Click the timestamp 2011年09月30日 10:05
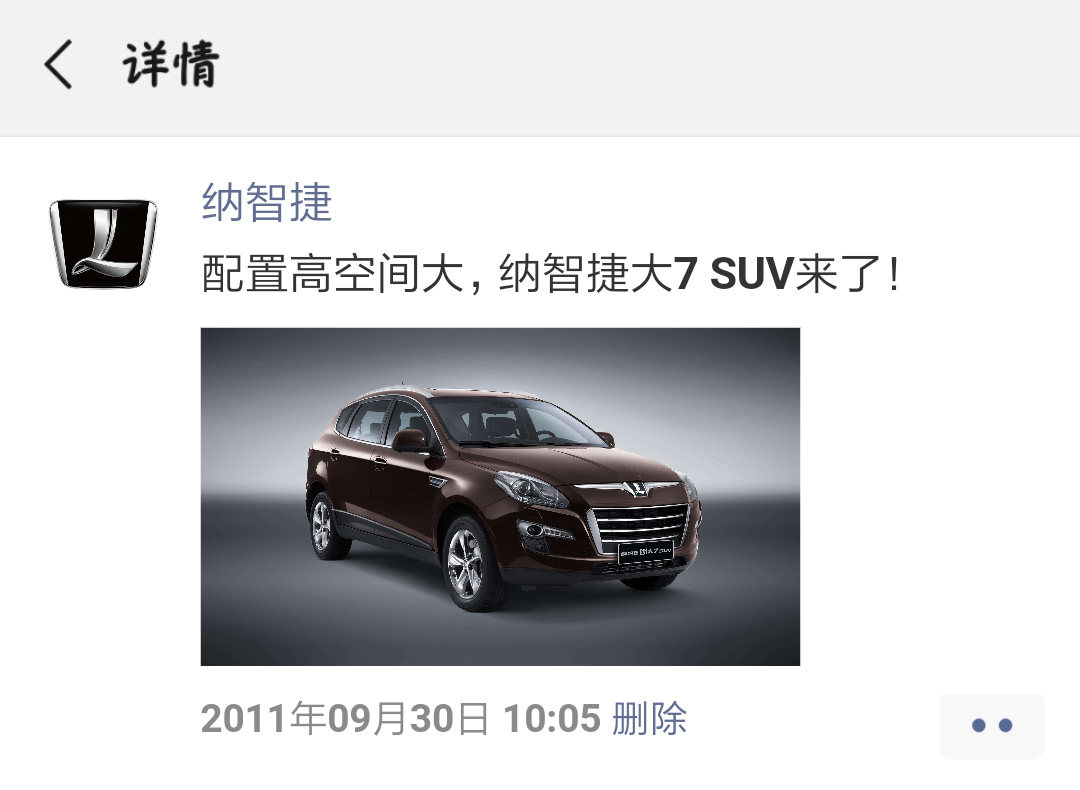This screenshot has height=790, width=1080. pyautogui.click(x=401, y=718)
